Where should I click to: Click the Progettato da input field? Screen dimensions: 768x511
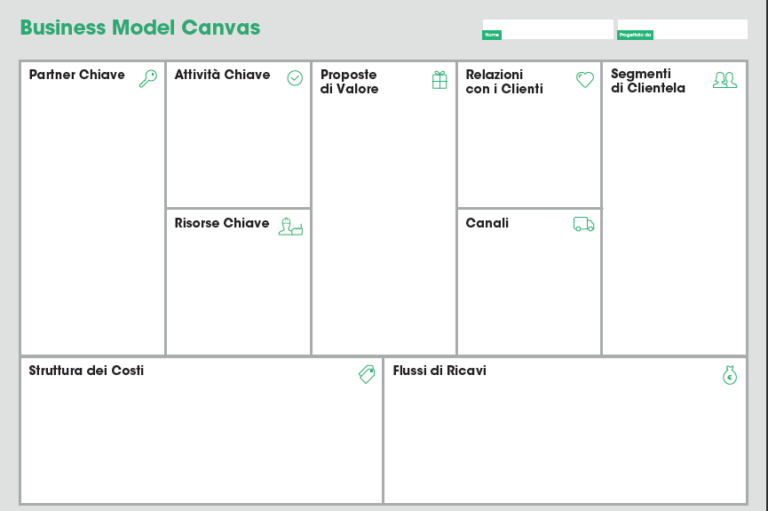(683, 29)
